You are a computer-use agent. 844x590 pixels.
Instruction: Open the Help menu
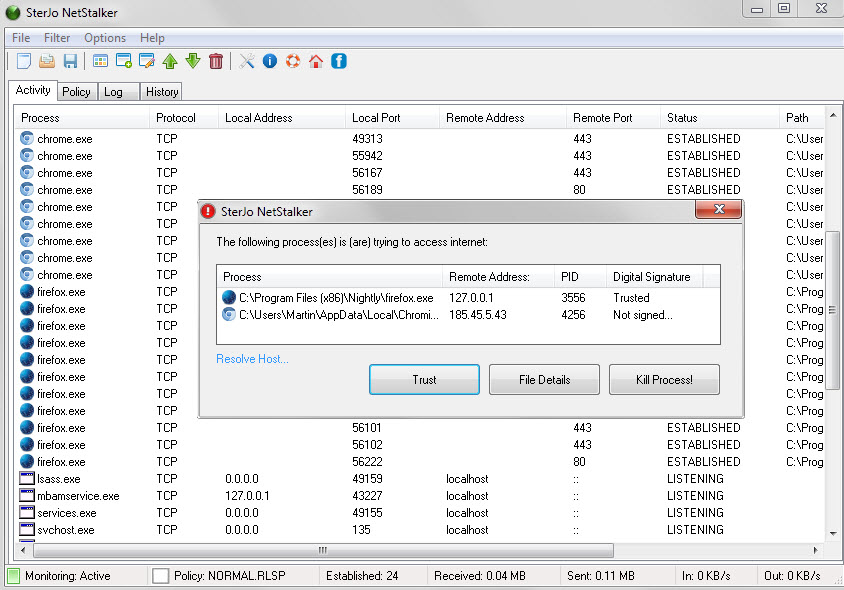point(152,38)
